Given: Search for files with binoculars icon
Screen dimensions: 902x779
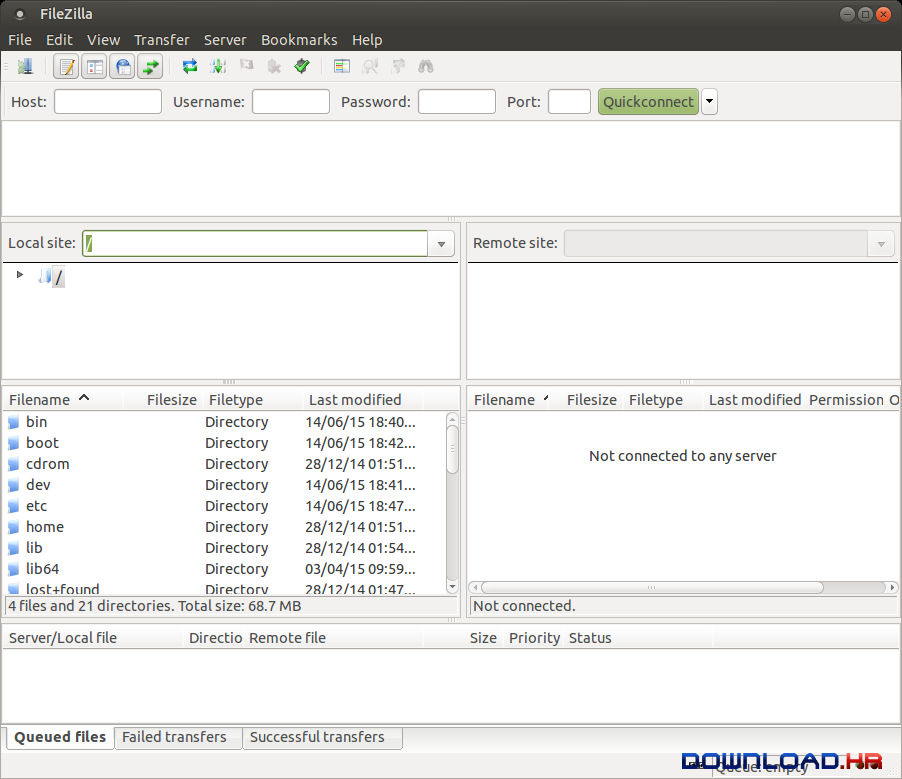Looking at the screenshot, I should 426,67.
